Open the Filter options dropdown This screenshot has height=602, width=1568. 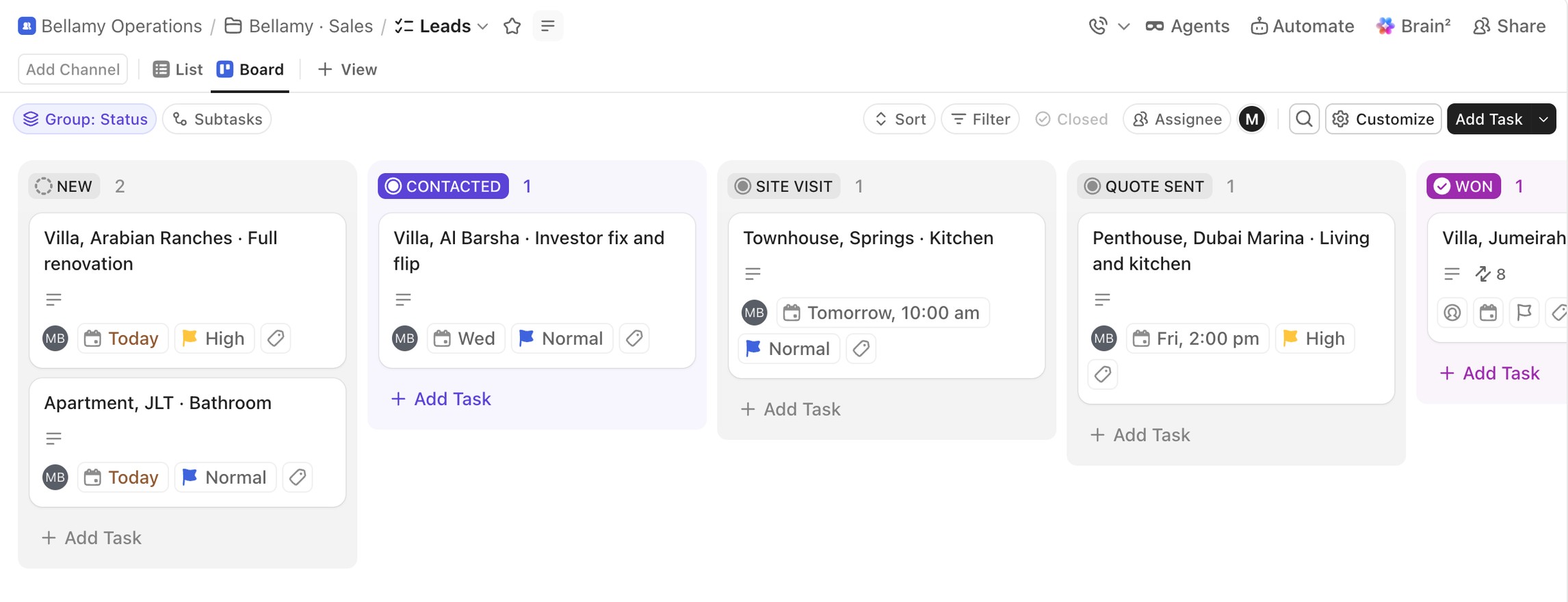(x=980, y=119)
